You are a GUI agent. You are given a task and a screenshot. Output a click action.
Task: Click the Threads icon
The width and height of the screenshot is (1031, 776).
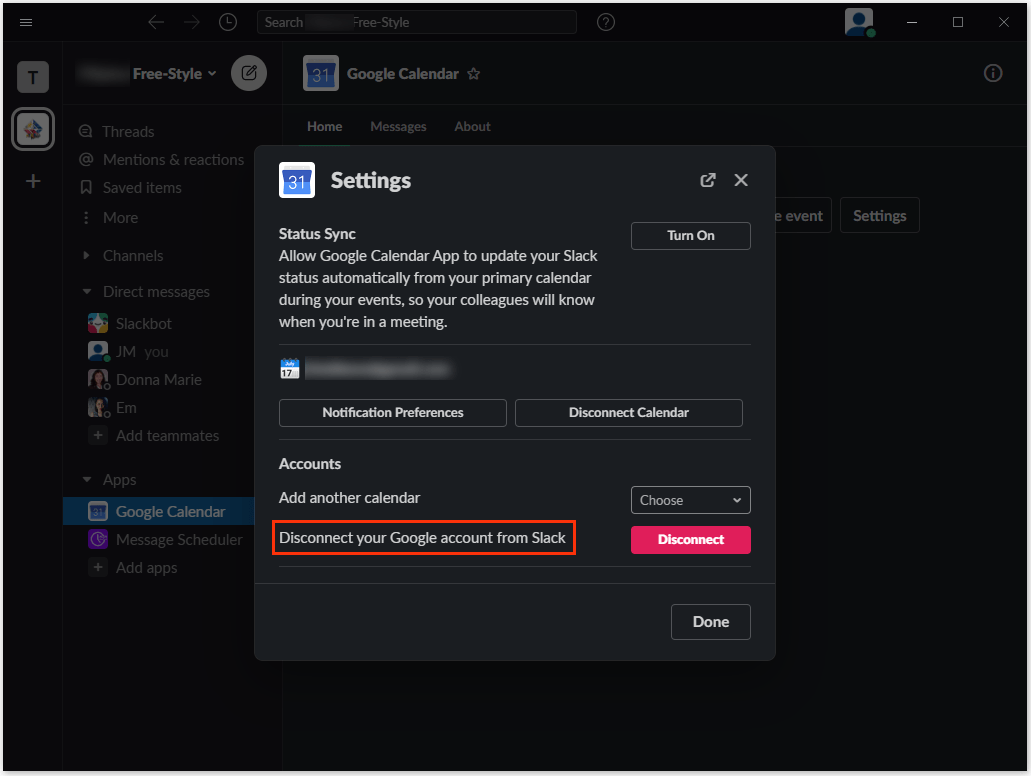tap(85, 131)
